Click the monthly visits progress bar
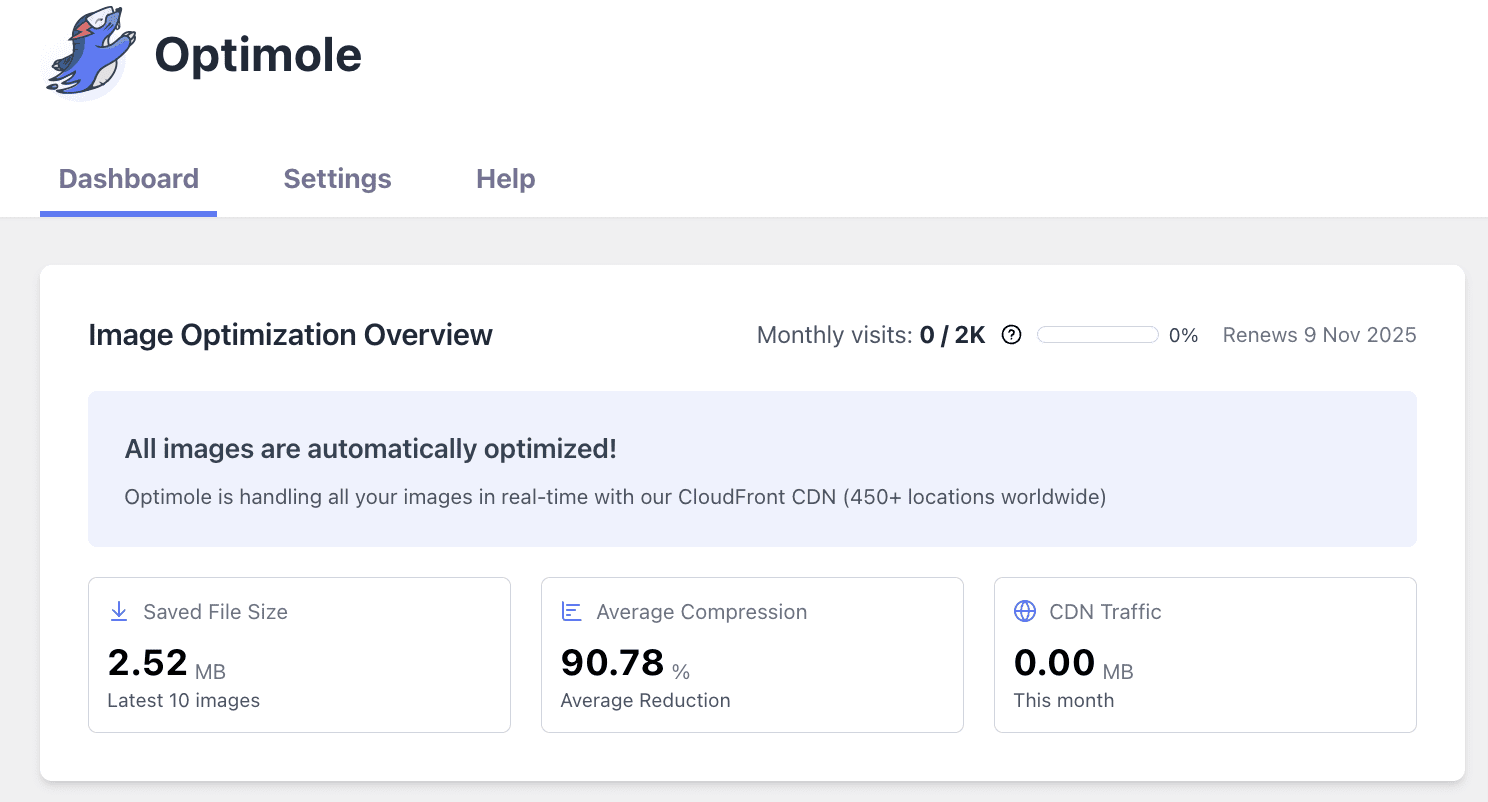 click(1097, 335)
